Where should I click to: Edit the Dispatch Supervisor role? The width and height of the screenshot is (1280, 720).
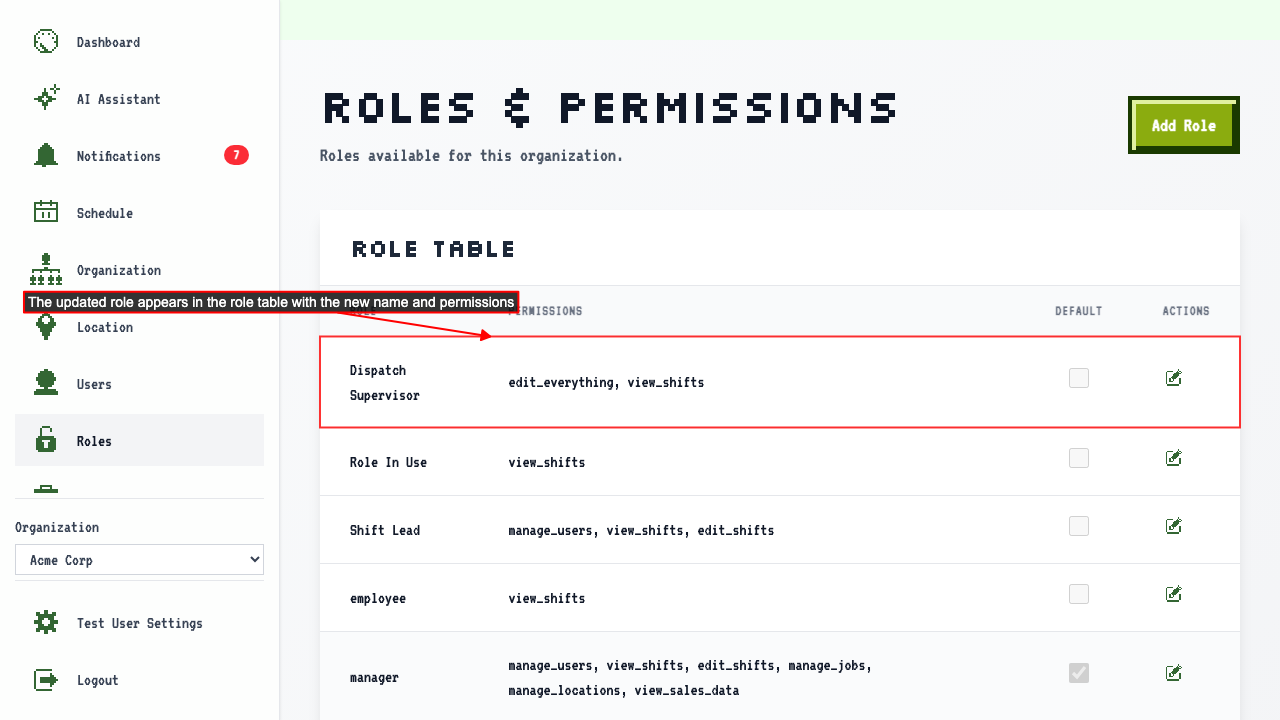click(1174, 378)
